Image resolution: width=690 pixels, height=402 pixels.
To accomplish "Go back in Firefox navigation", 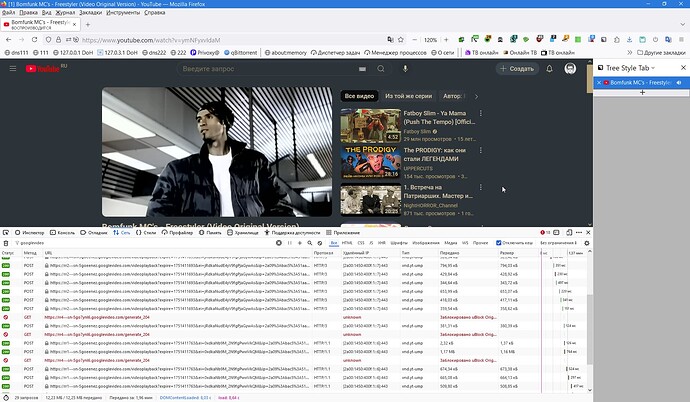I will [9, 40].
